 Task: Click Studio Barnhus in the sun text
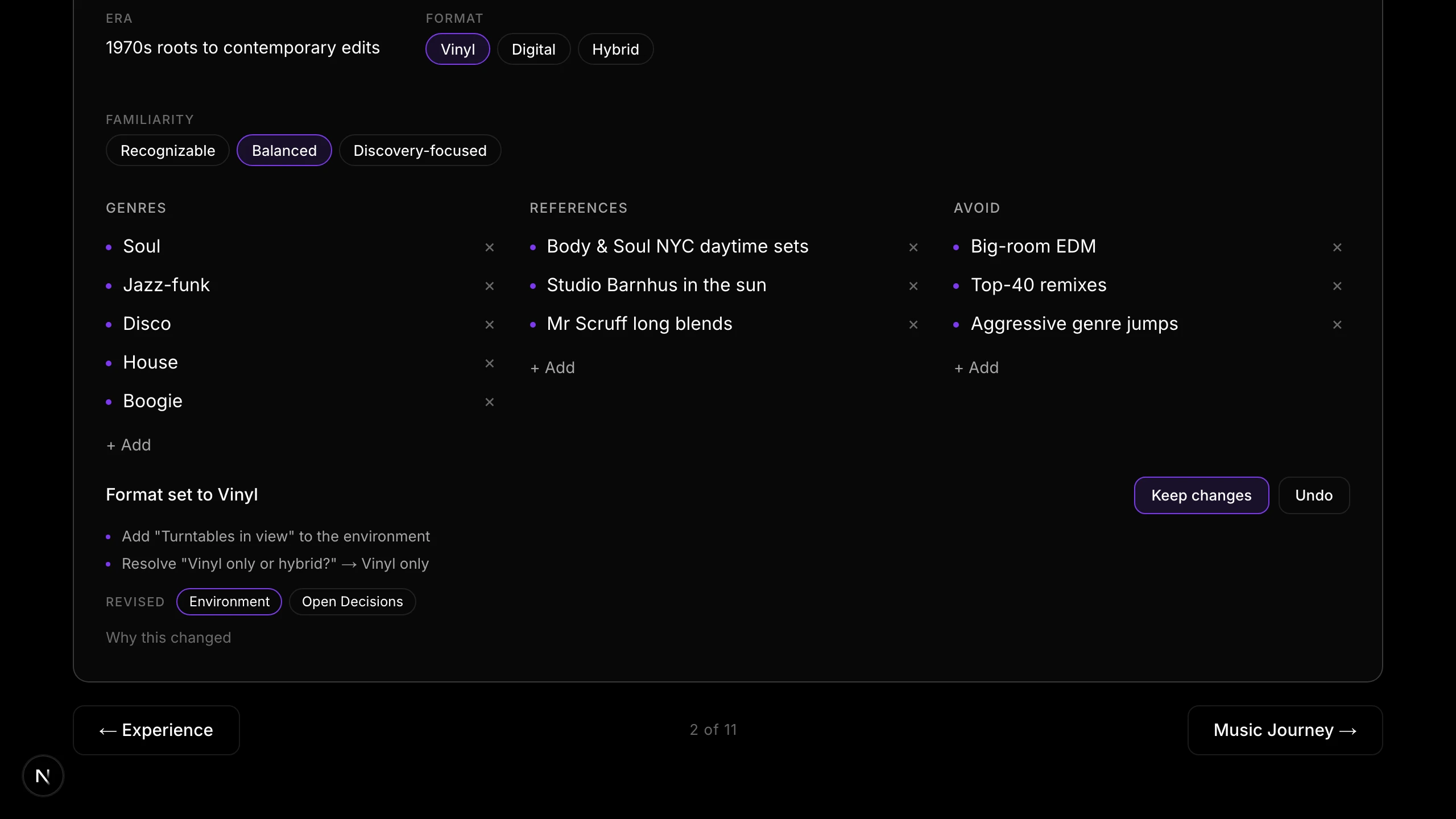click(656, 285)
